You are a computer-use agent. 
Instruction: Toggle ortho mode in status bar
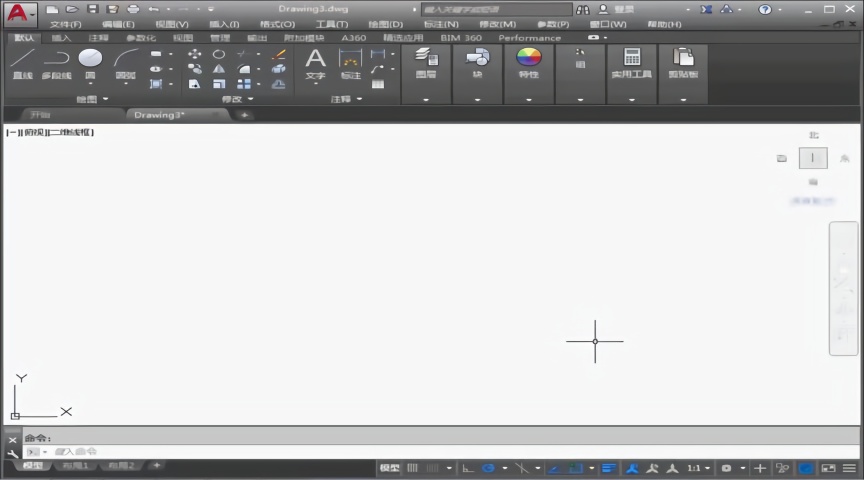[467, 468]
